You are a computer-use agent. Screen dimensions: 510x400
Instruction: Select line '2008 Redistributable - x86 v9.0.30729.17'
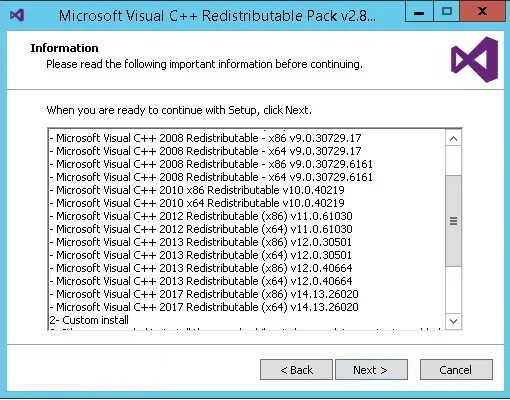coord(205,138)
